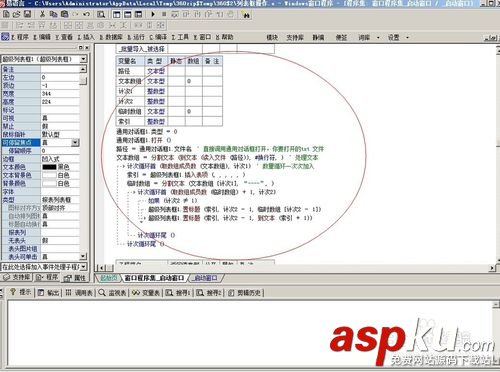
Task: Pick the 文本背景色 white color swatch
Action: tap(49, 175)
